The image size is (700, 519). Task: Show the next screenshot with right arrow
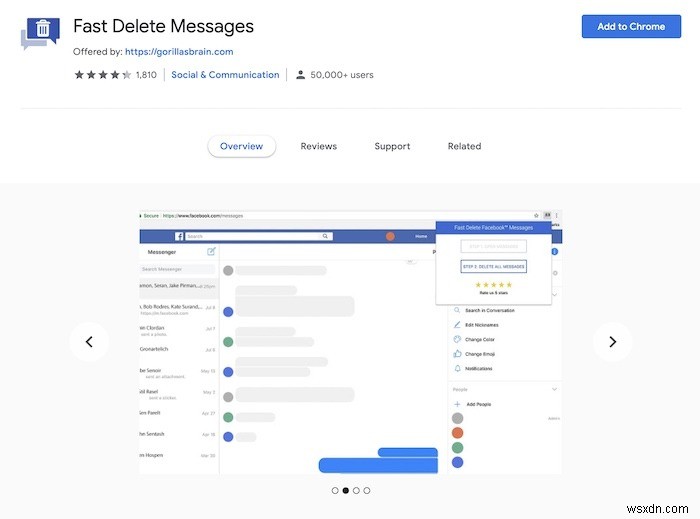[612, 341]
